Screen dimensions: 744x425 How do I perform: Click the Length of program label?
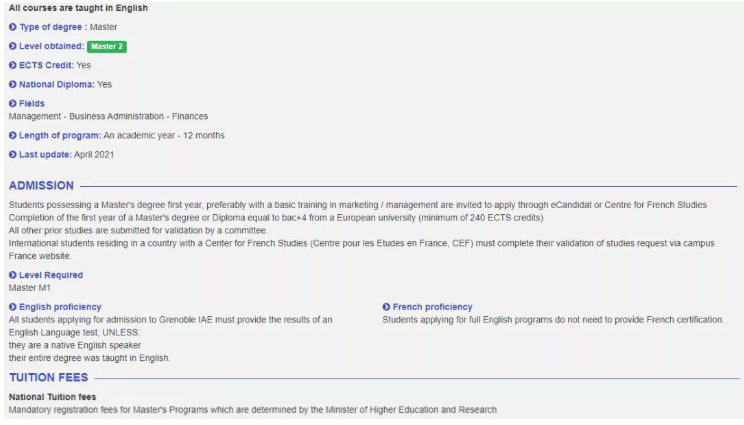point(60,135)
